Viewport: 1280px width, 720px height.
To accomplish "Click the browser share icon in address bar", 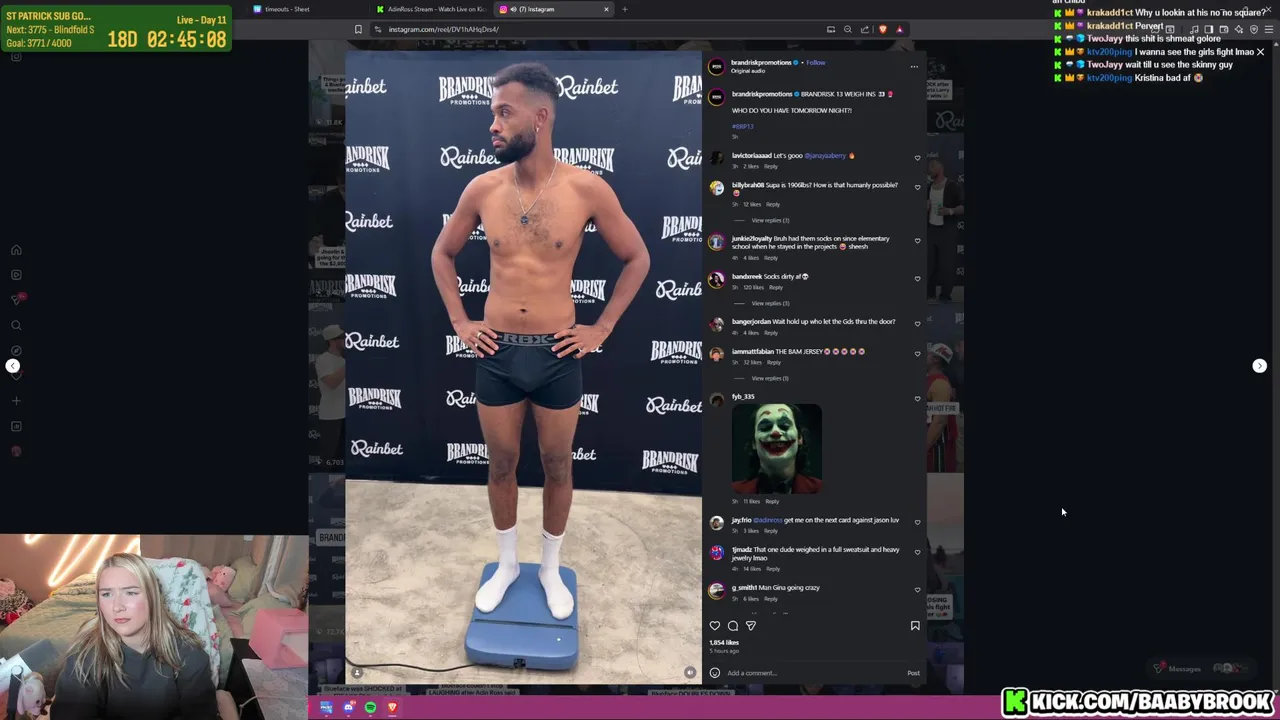I will [864, 29].
